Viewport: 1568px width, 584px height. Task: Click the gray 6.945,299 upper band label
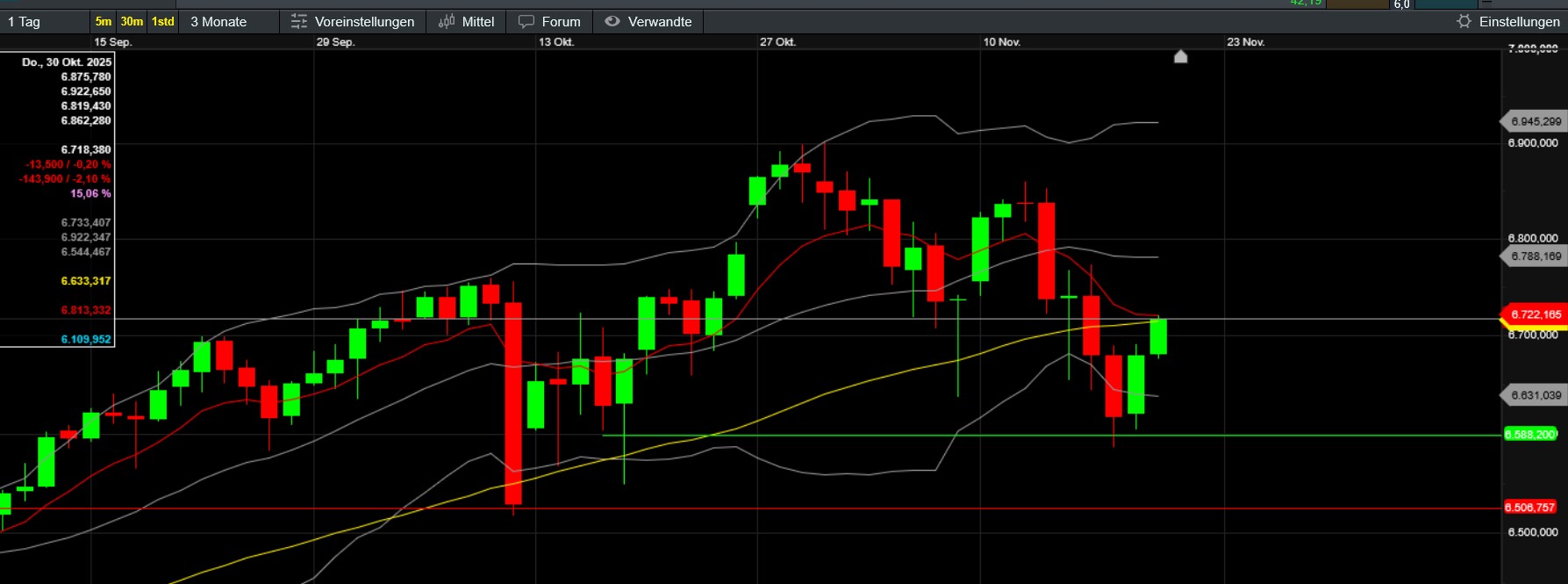tap(1535, 122)
